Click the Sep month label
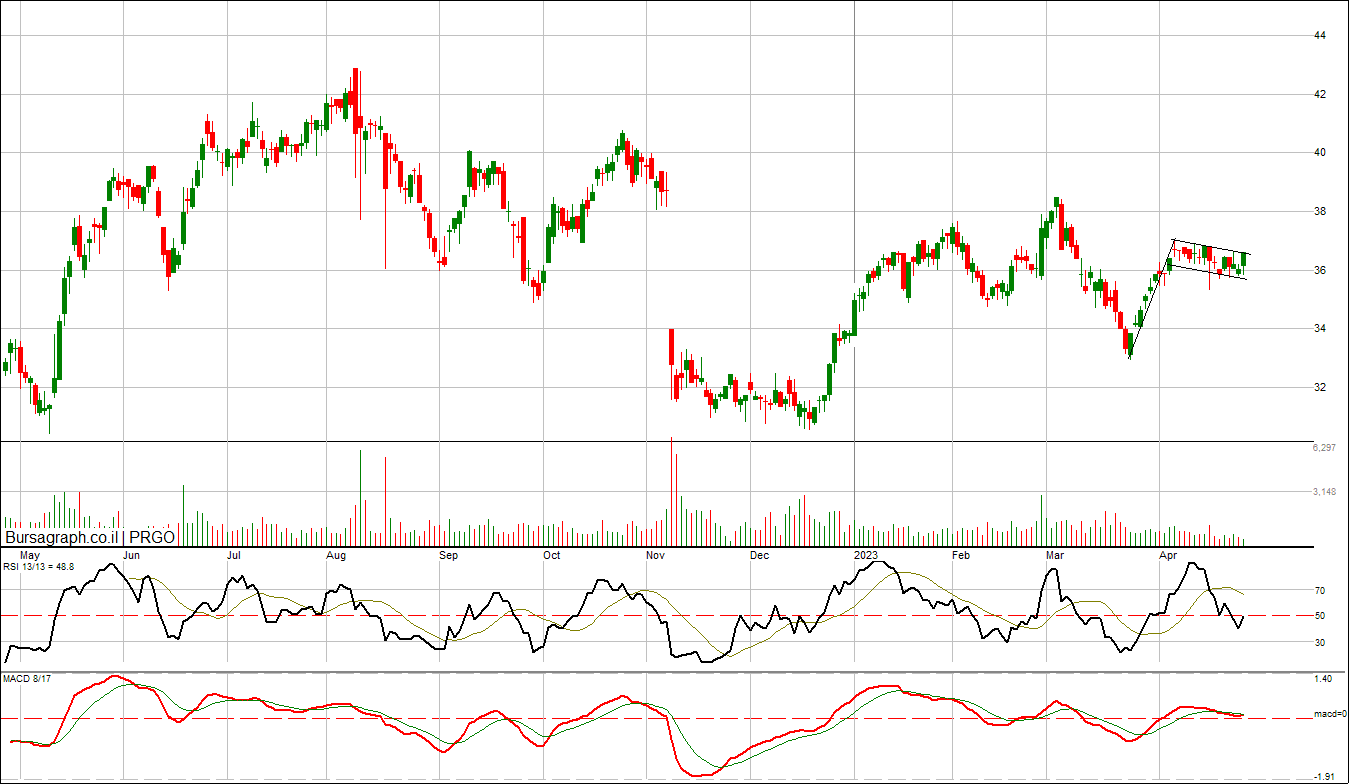1349x784 pixels. pyautogui.click(x=449, y=555)
